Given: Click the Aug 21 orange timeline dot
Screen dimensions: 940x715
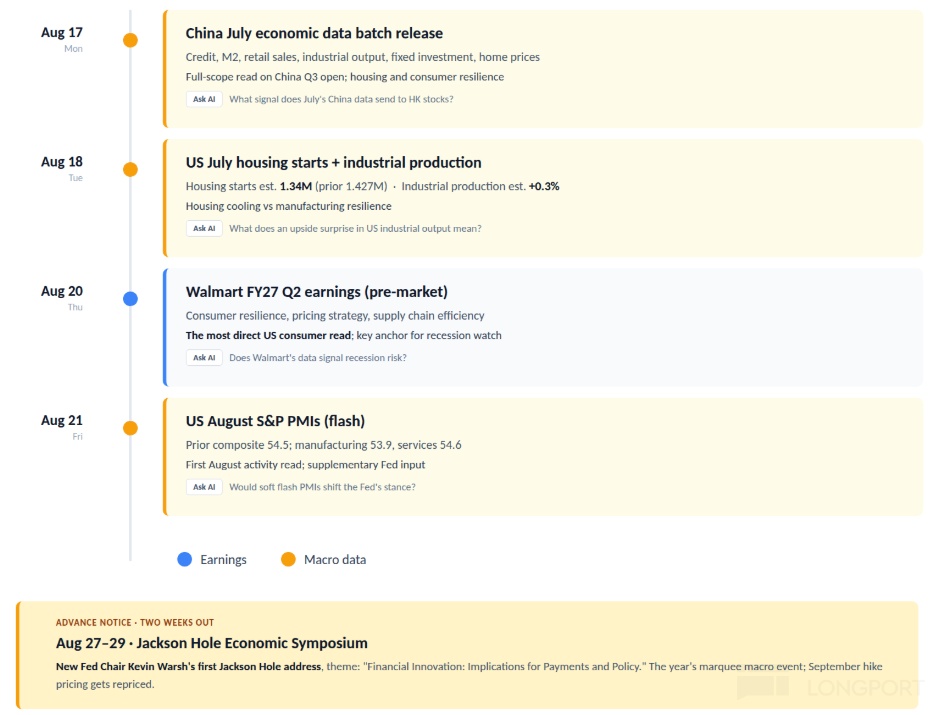Looking at the screenshot, I should point(130,428).
